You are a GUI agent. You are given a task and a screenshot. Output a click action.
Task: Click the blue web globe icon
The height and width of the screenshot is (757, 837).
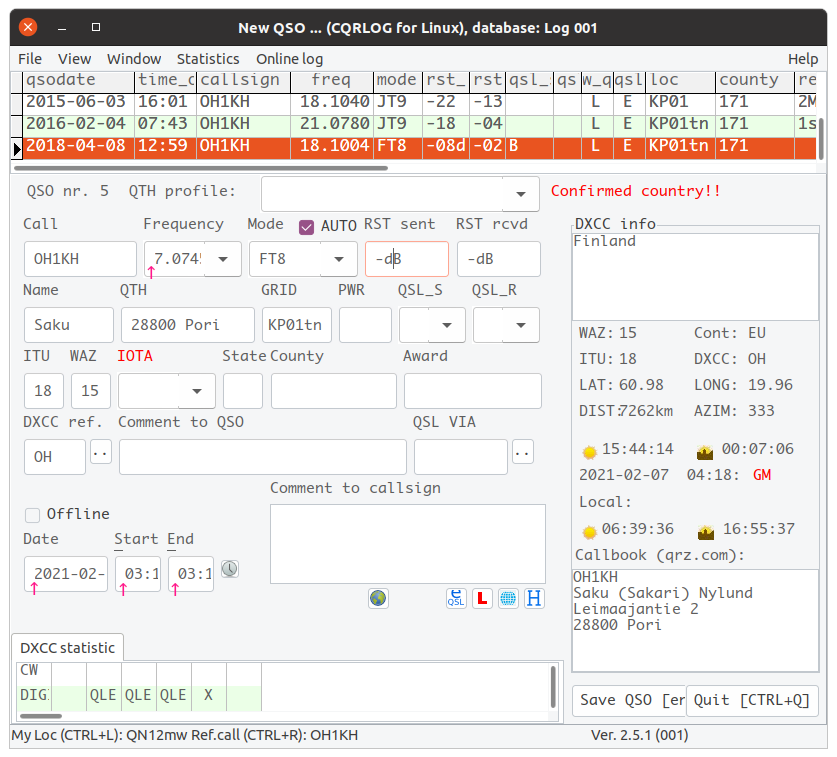point(508,598)
